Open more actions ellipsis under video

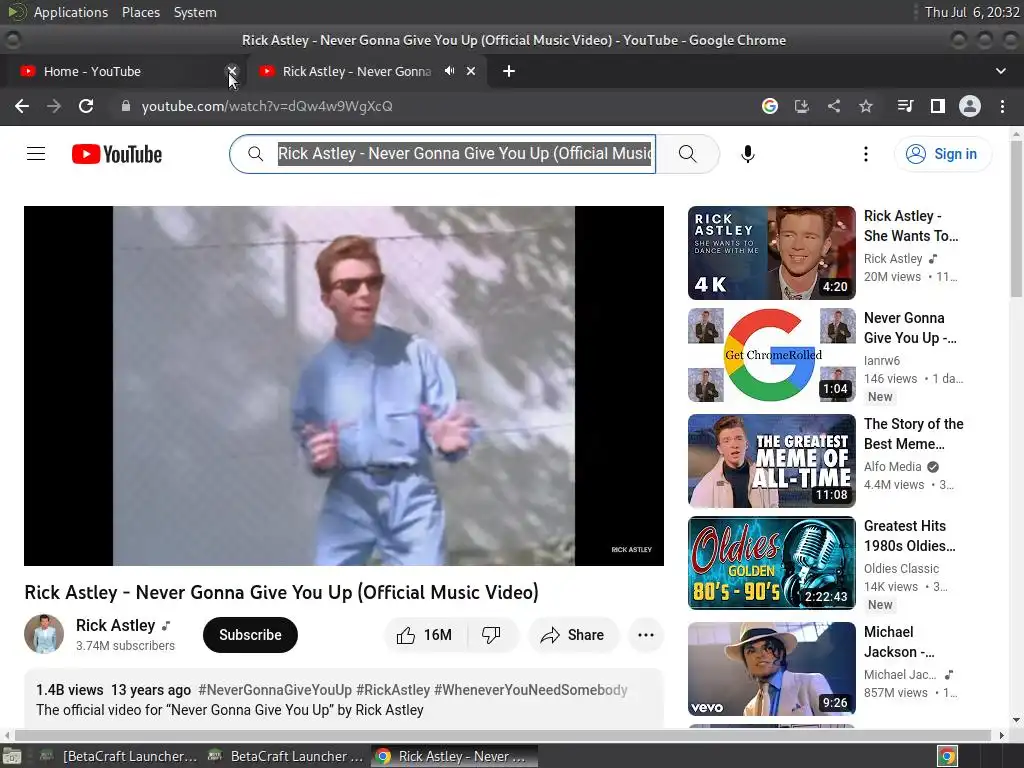pyautogui.click(x=645, y=635)
